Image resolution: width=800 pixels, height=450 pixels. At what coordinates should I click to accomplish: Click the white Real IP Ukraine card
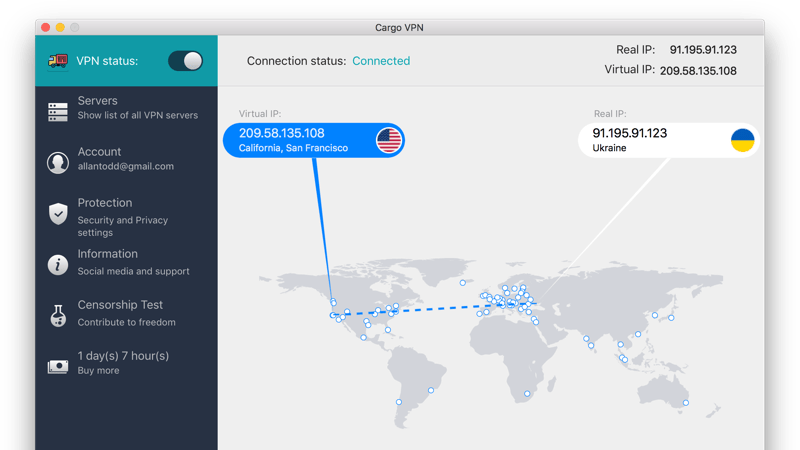pyautogui.click(x=669, y=140)
